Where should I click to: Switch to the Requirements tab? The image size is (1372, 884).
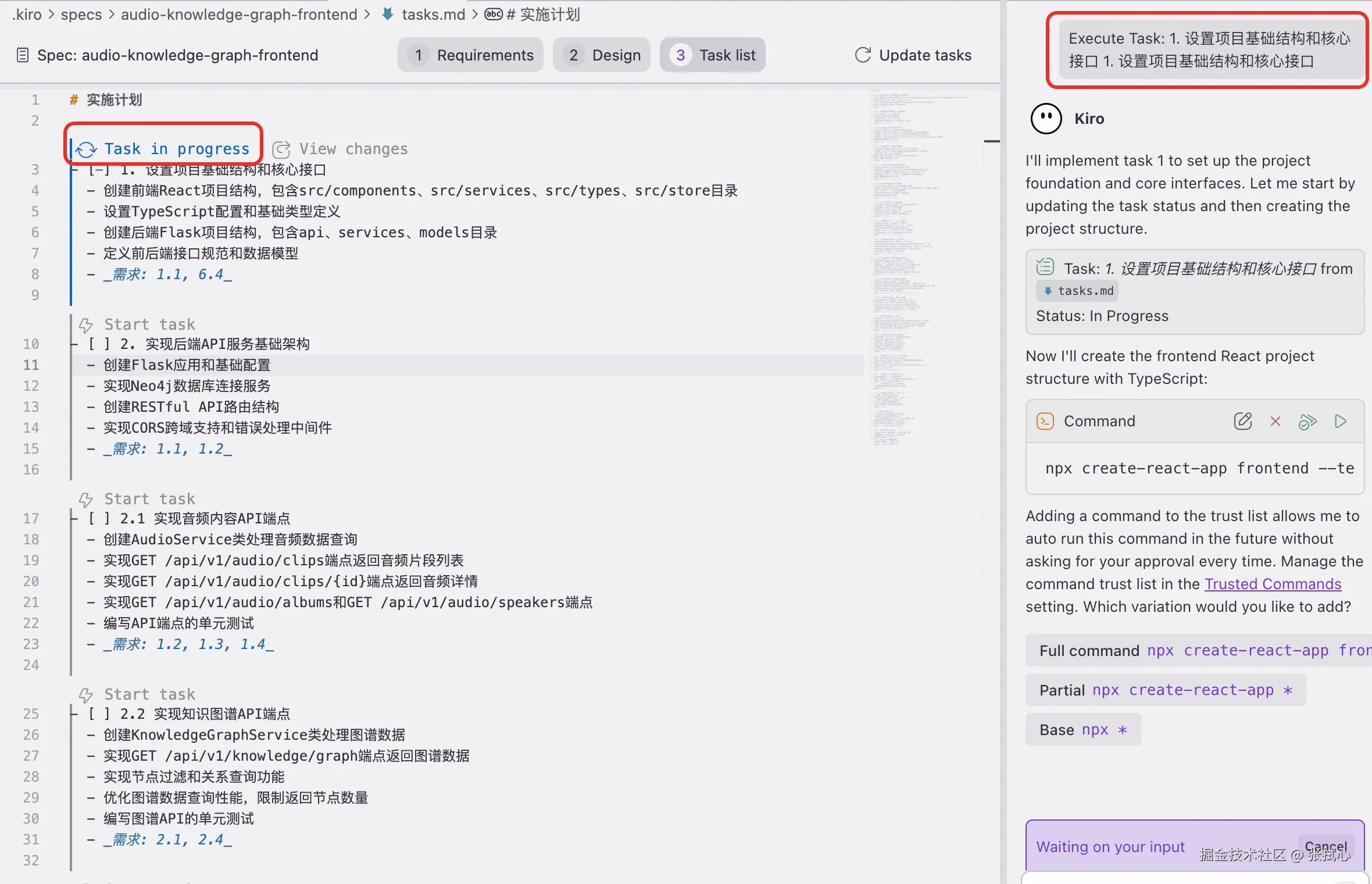(470, 55)
